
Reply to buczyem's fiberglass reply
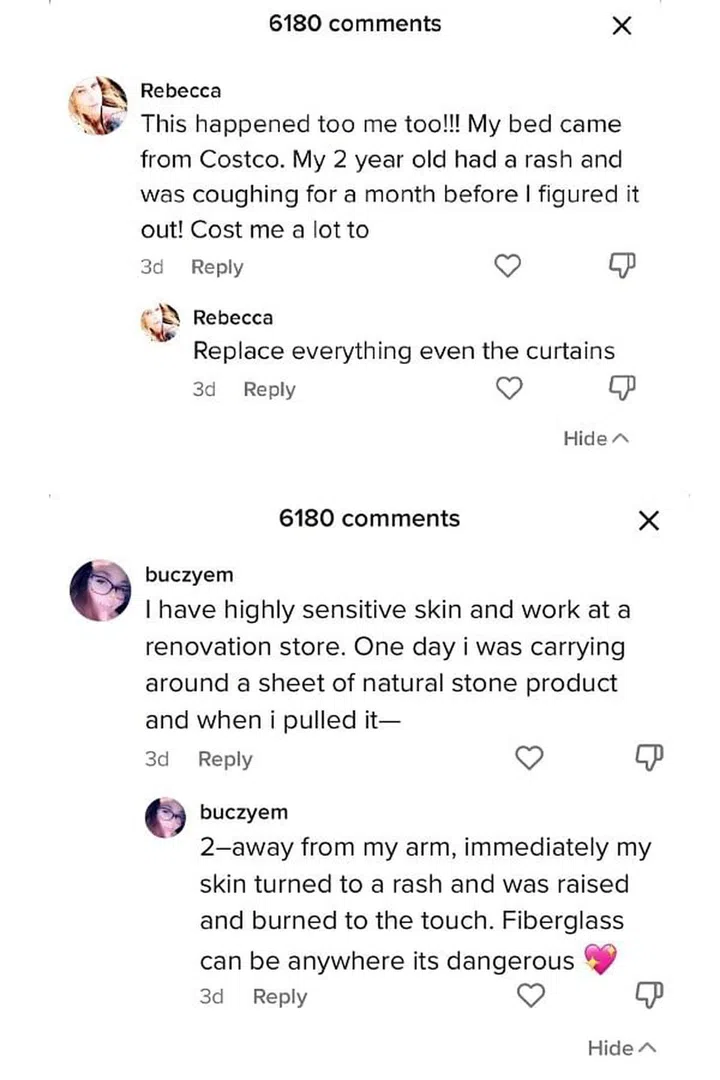click(x=279, y=996)
